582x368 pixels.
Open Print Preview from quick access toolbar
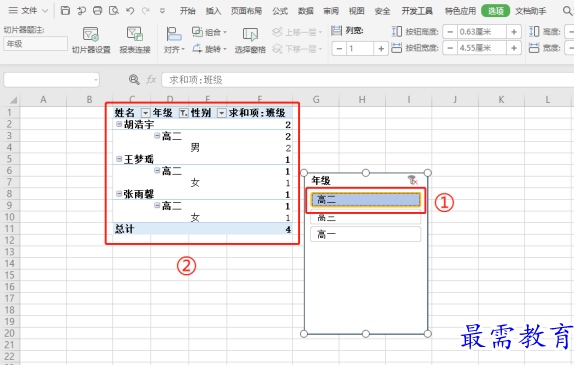(114, 10)
